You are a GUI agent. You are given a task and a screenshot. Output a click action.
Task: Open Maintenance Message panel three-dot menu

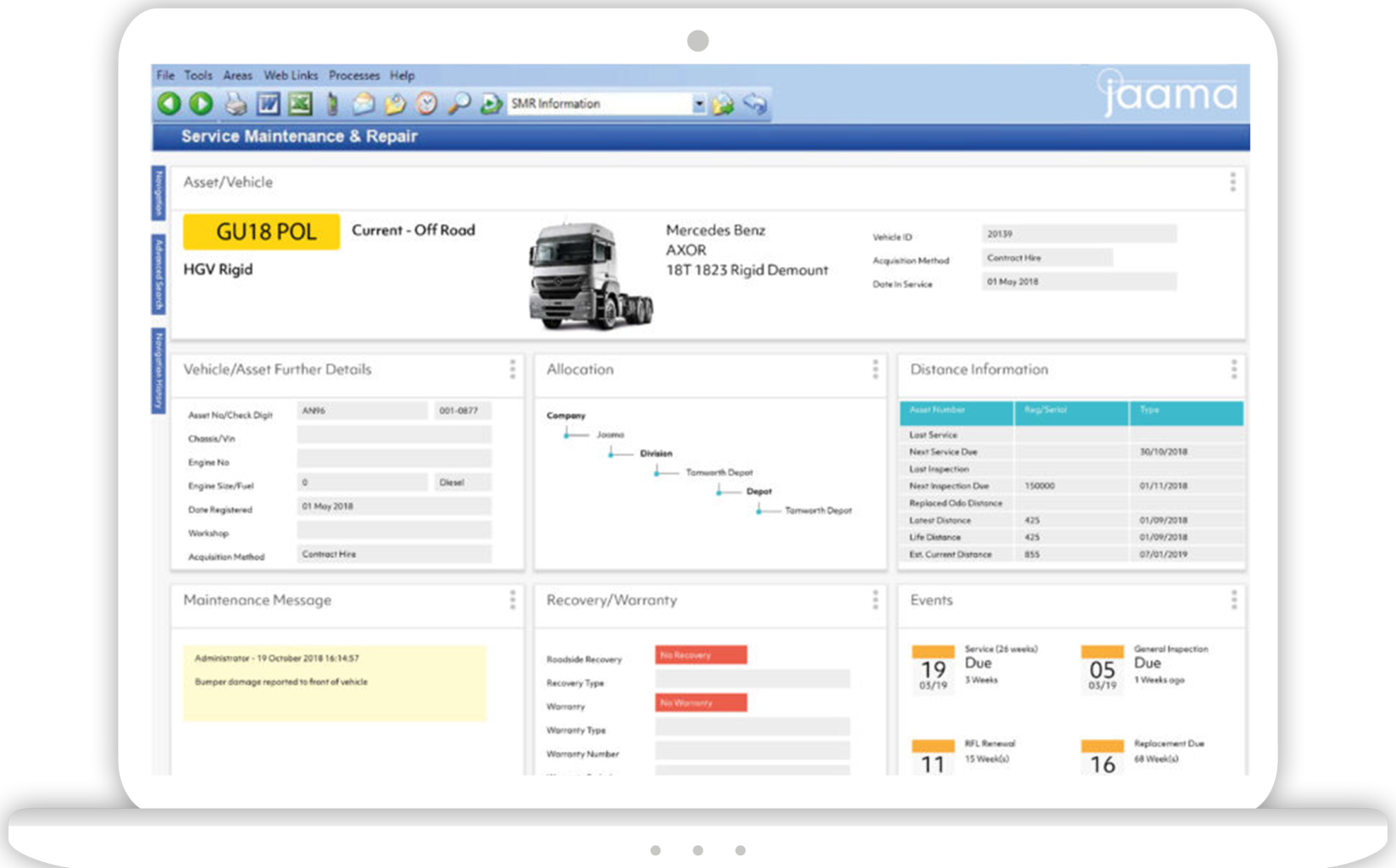click(512, 599)
